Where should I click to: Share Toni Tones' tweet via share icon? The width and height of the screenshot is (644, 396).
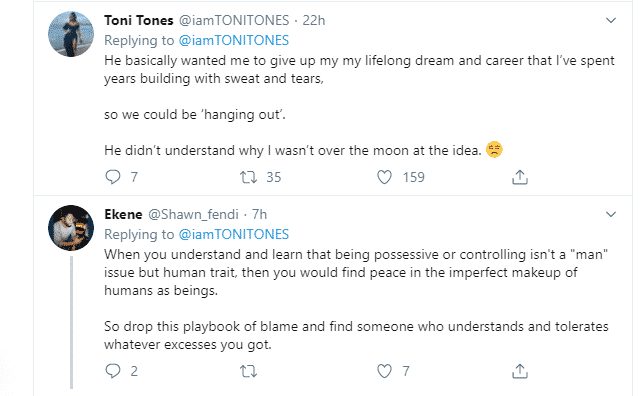tap(520, 177)
